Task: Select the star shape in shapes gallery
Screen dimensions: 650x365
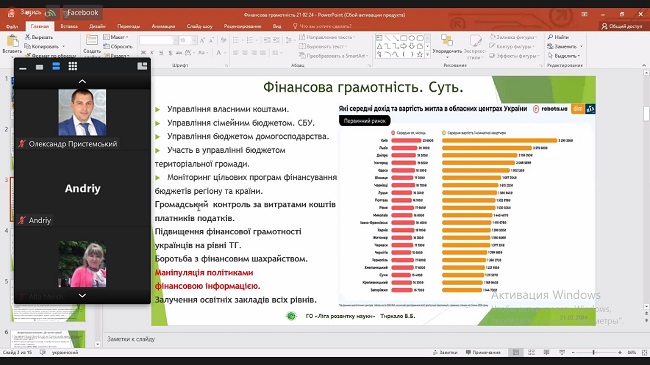Action: [x=420, y=54]
